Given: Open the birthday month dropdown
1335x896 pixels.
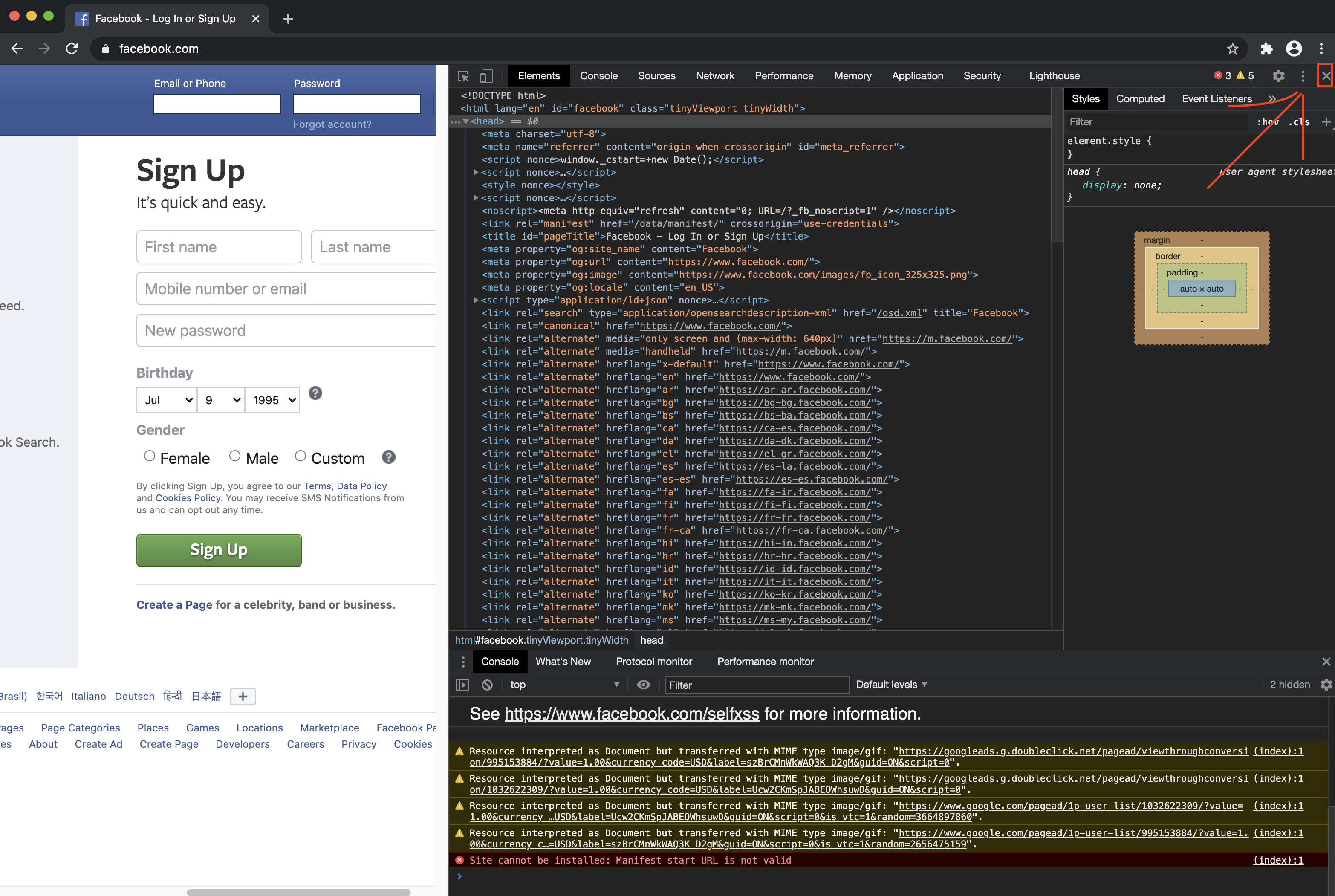Looking at the screenshot, I should (166, 400).
